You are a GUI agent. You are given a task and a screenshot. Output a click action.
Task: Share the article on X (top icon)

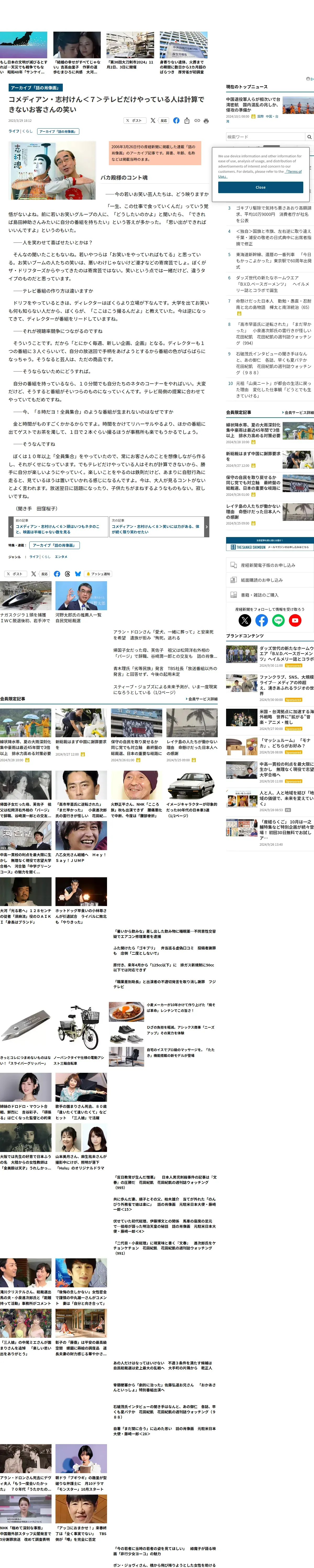[153, 120]
